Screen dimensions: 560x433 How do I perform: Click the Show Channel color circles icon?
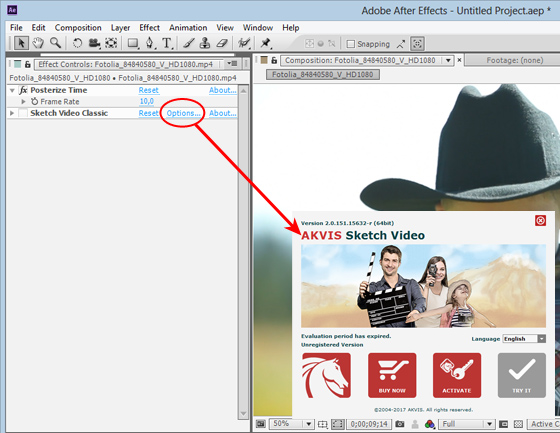430,424
